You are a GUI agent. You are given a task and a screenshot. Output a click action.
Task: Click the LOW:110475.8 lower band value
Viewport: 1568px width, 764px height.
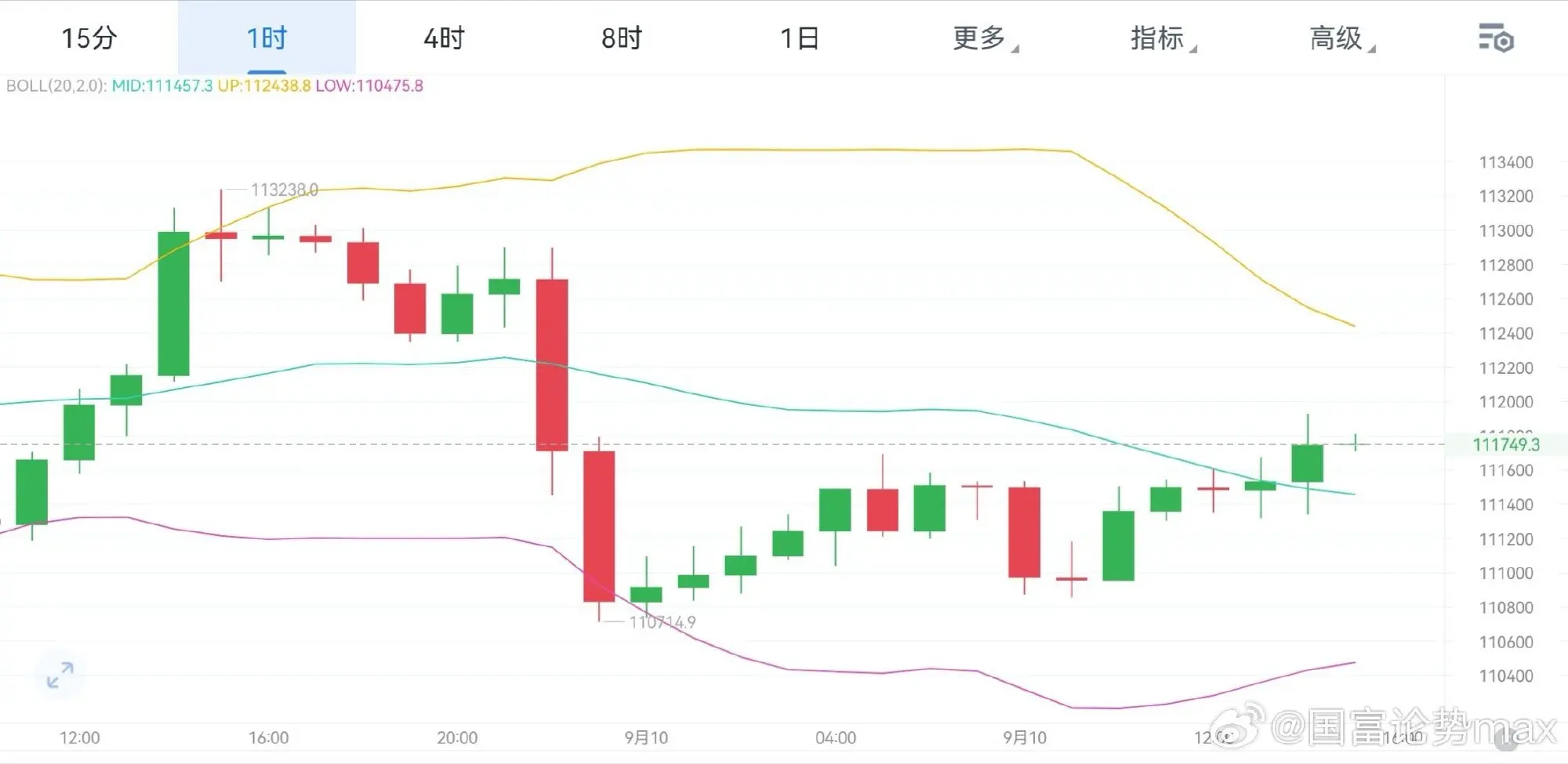point(369,85)
